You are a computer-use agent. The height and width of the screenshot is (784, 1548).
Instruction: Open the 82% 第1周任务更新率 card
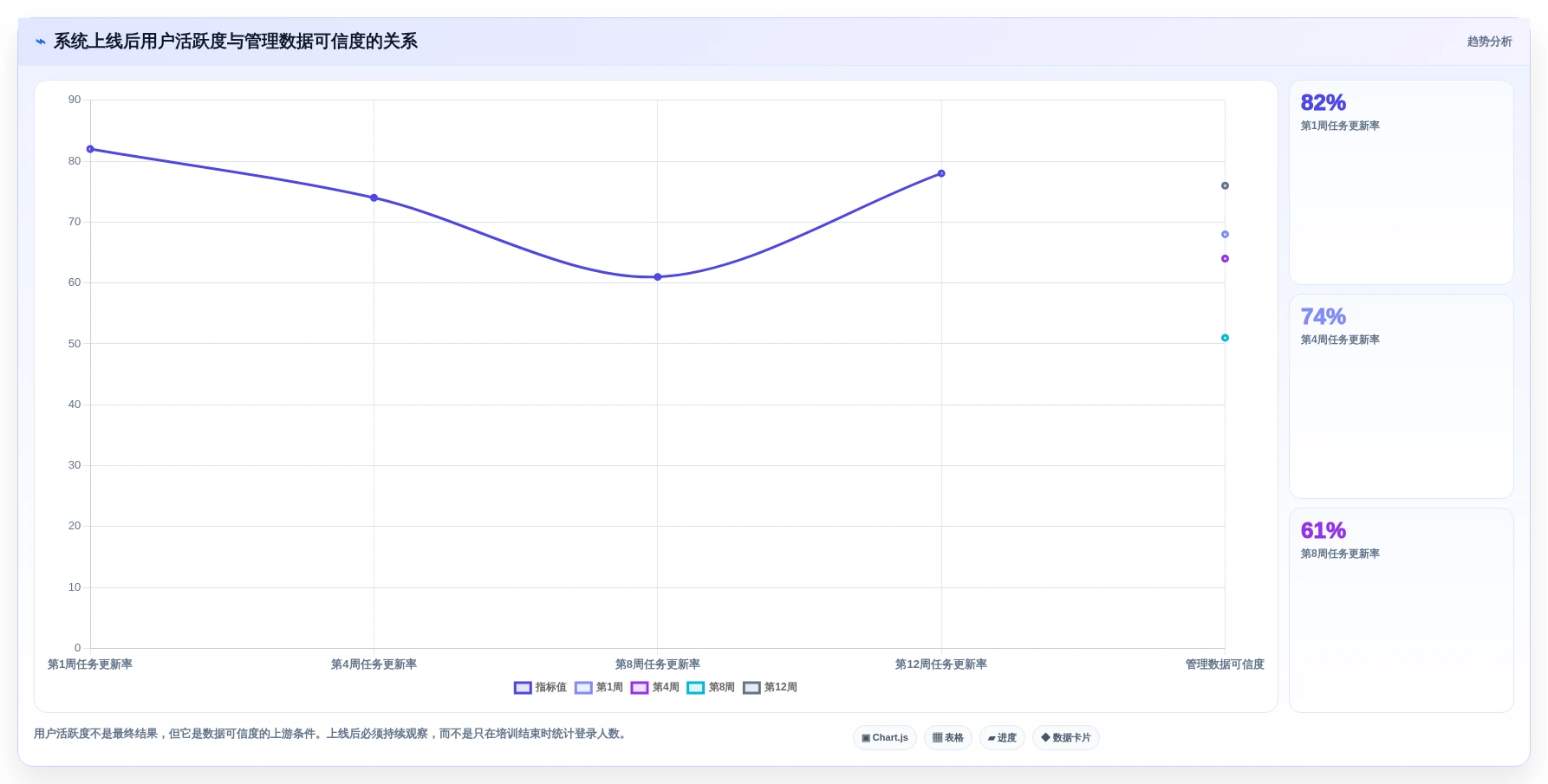[1402, 183]
